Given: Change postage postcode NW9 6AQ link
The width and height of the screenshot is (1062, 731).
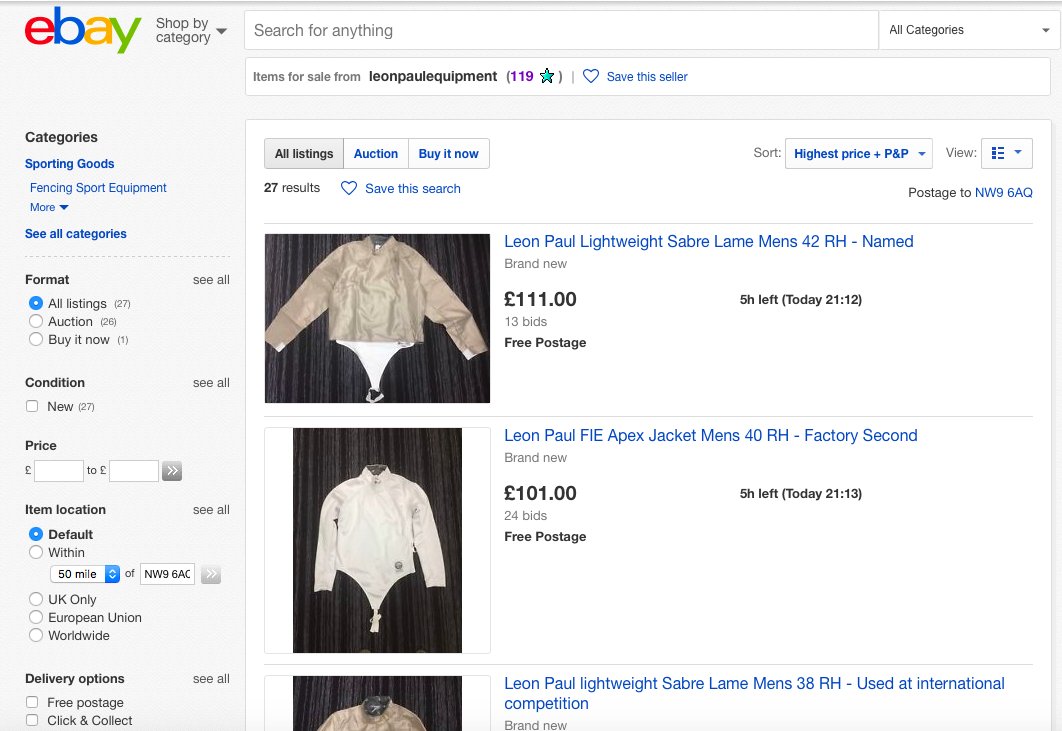Looking at the screenshot, I should pos(1003,192).
